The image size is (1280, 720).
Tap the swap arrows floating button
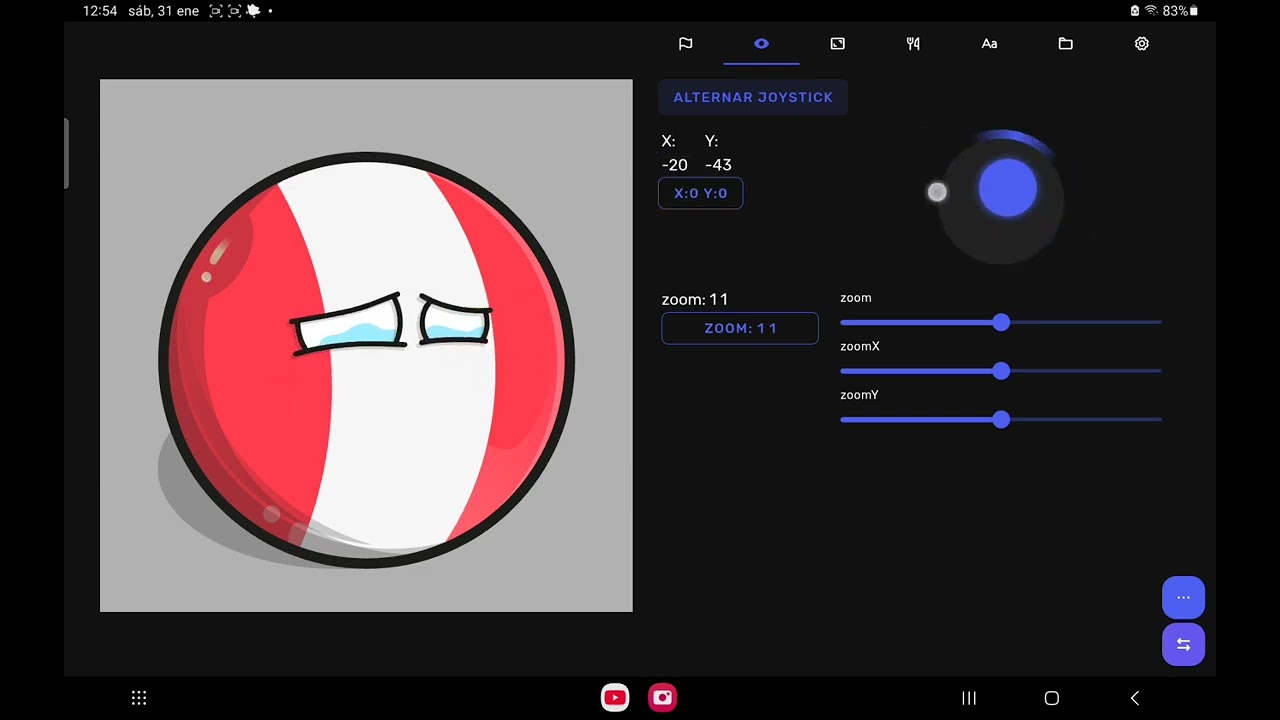1183,645
